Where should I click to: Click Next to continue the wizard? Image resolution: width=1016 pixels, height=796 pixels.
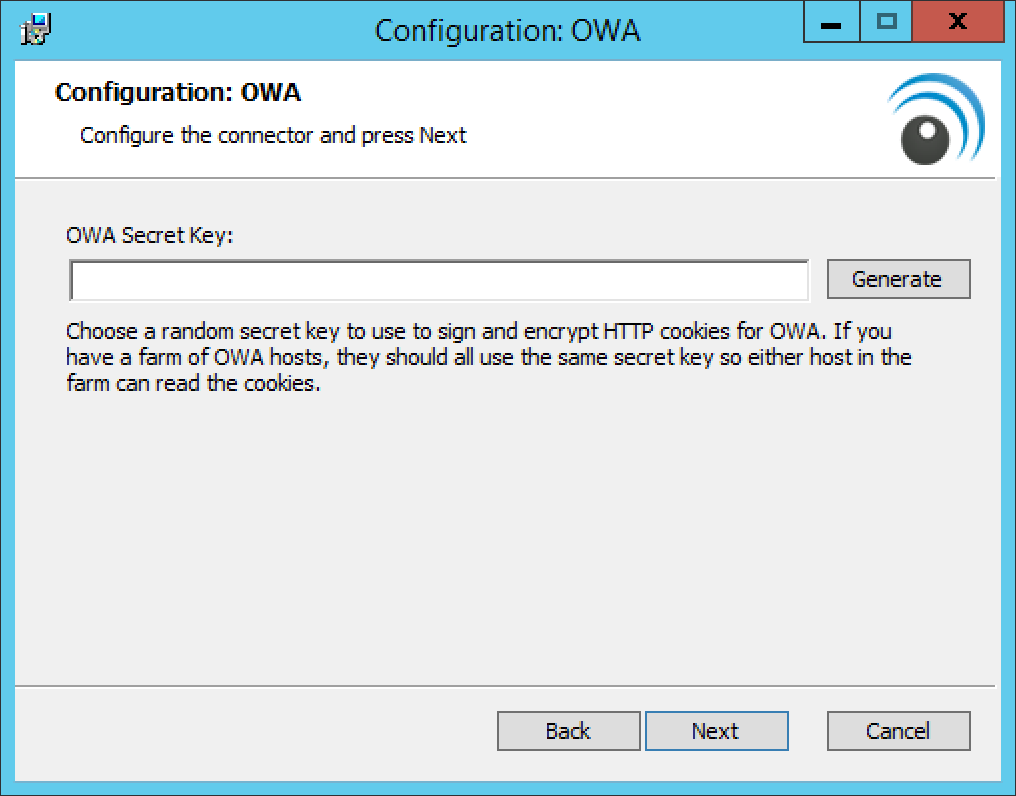tap(716, 730)
